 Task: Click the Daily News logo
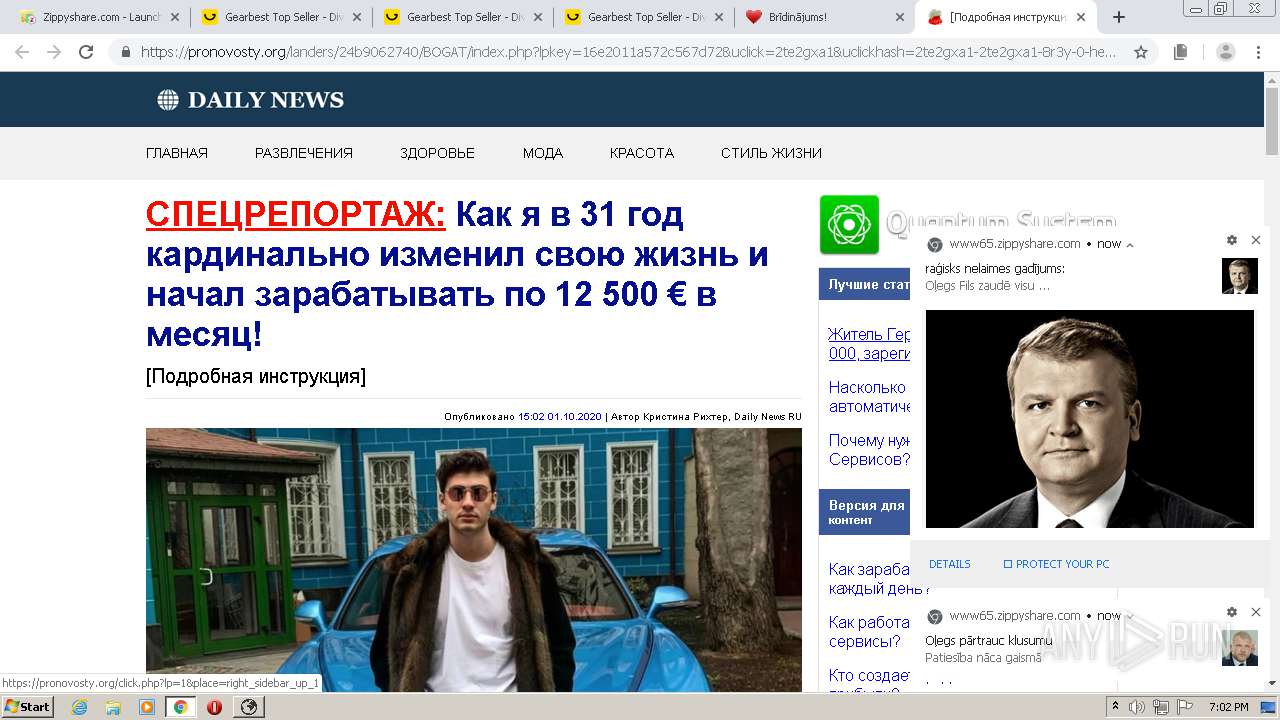coord(250,100)
